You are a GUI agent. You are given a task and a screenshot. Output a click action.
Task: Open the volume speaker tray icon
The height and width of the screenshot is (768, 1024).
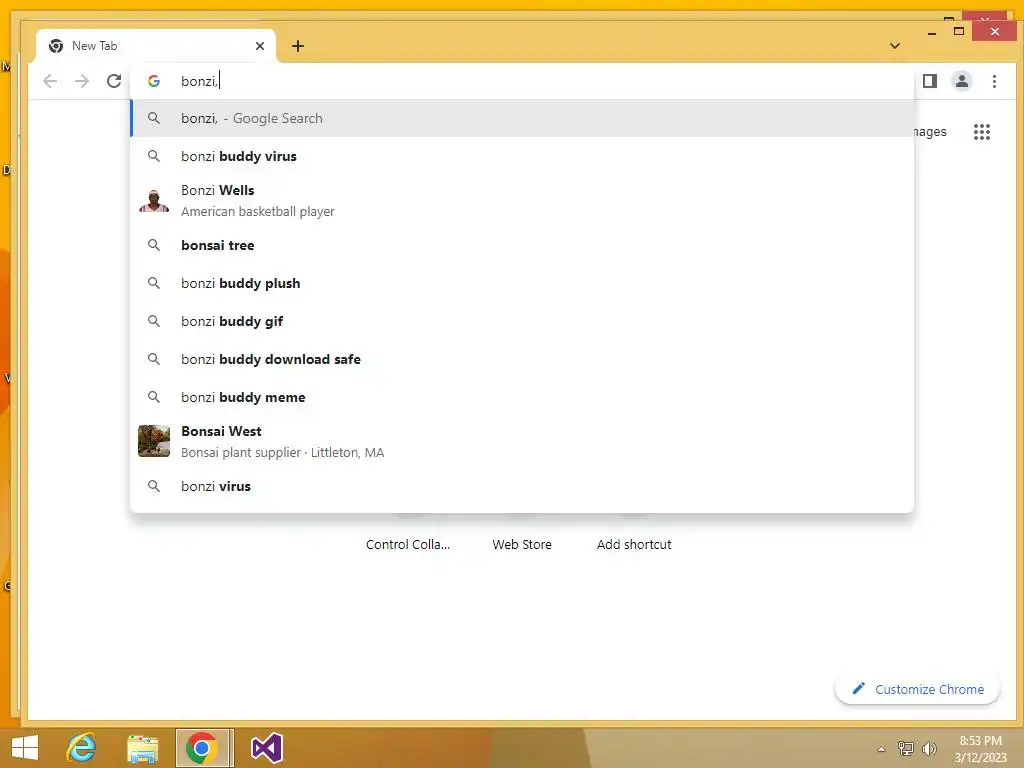click(x=929, y=749)
